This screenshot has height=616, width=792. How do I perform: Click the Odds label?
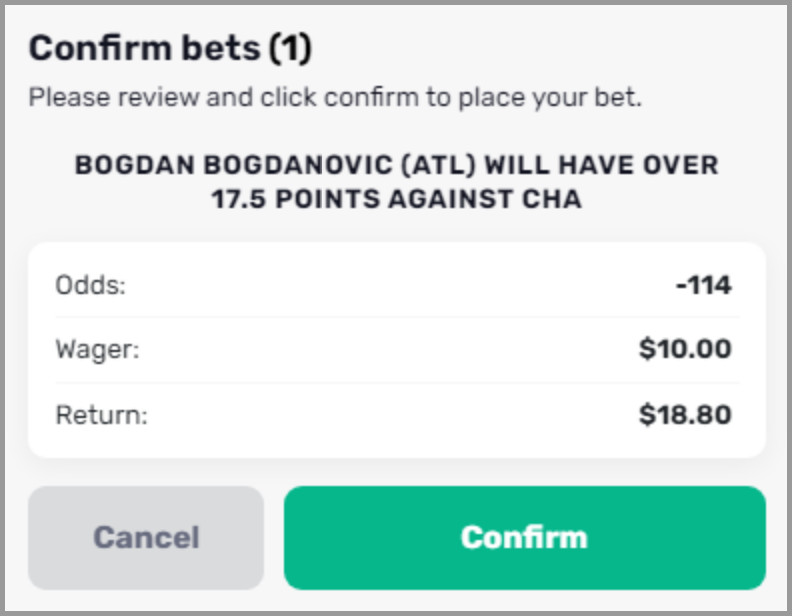point(91,285)
